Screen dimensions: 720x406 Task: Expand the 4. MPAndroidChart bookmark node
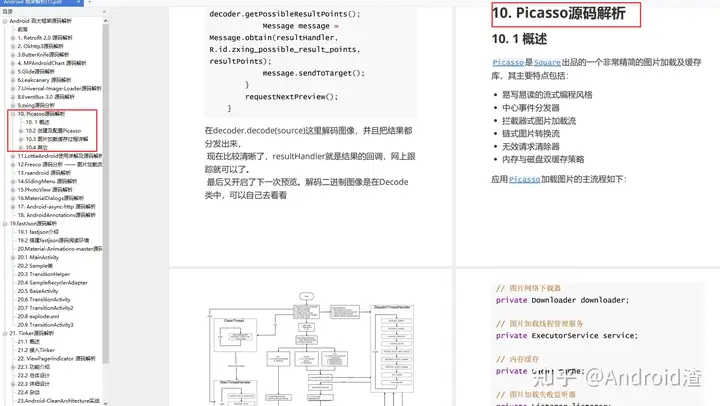[13, 63]
